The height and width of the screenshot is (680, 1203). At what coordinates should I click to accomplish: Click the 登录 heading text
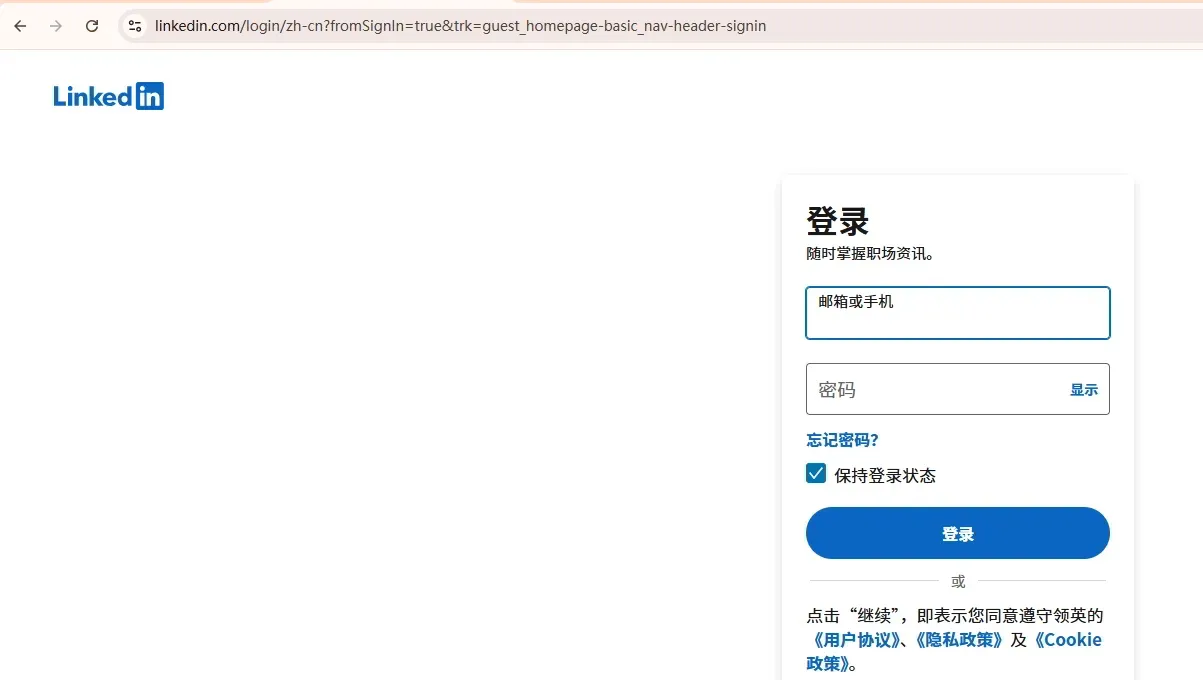(x=836, y=221)
